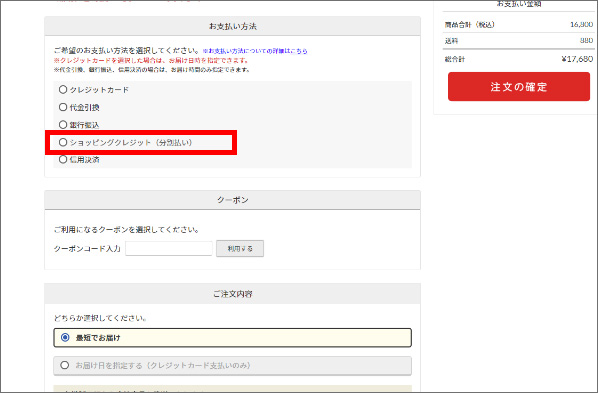598x393 pixels.
Task: Click the クーポン section header
Action: pos(233,200)
